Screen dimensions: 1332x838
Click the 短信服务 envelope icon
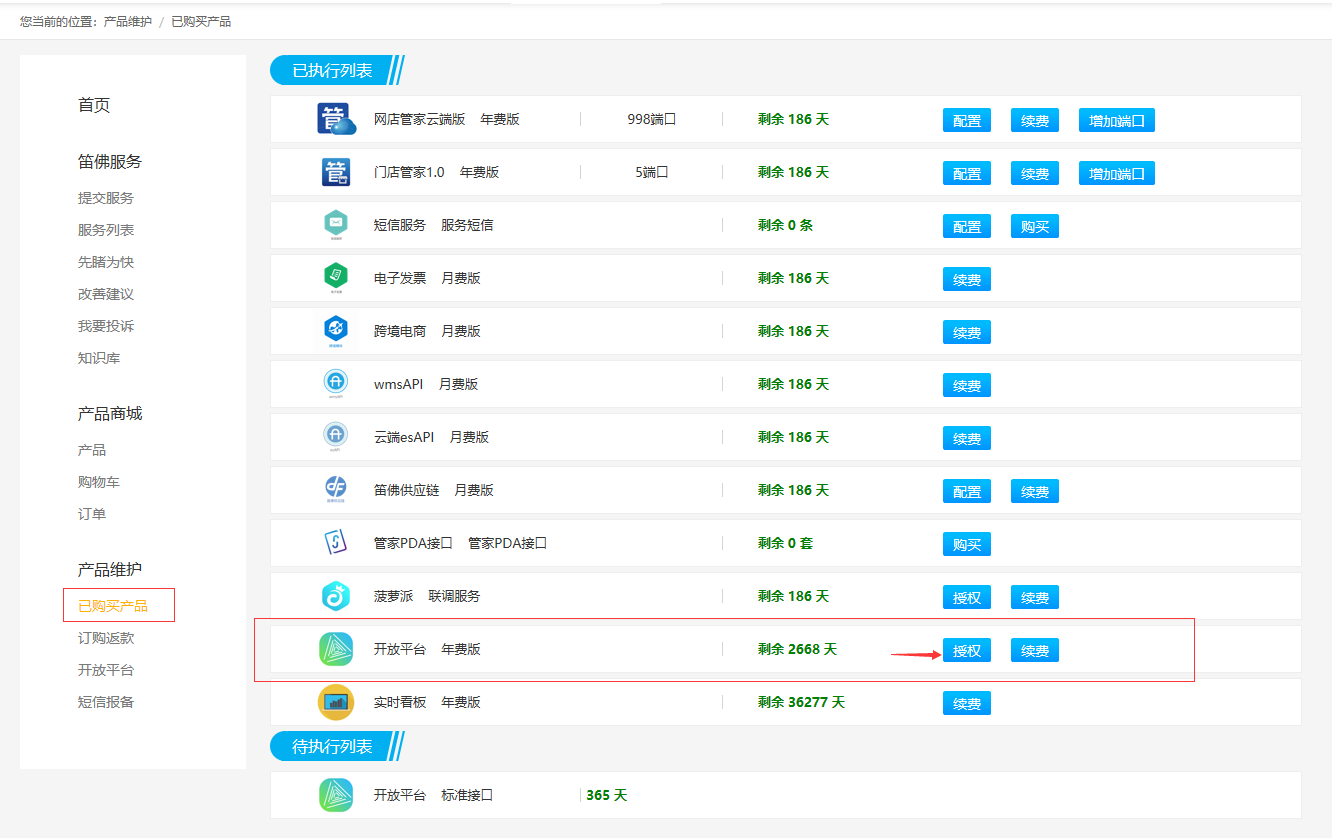pos(336,225)
